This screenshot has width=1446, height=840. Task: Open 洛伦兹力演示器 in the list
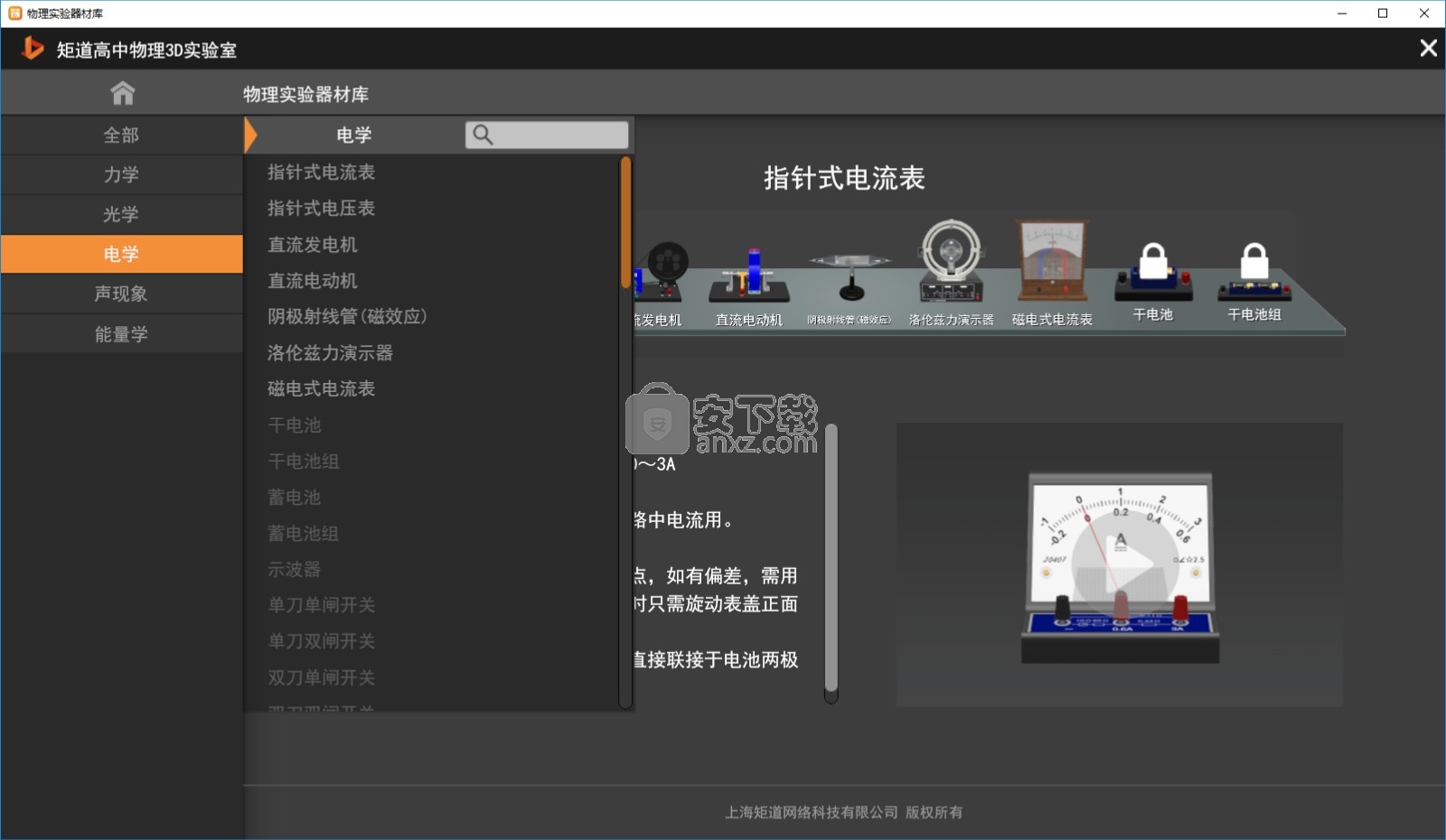tap(330, 353)
